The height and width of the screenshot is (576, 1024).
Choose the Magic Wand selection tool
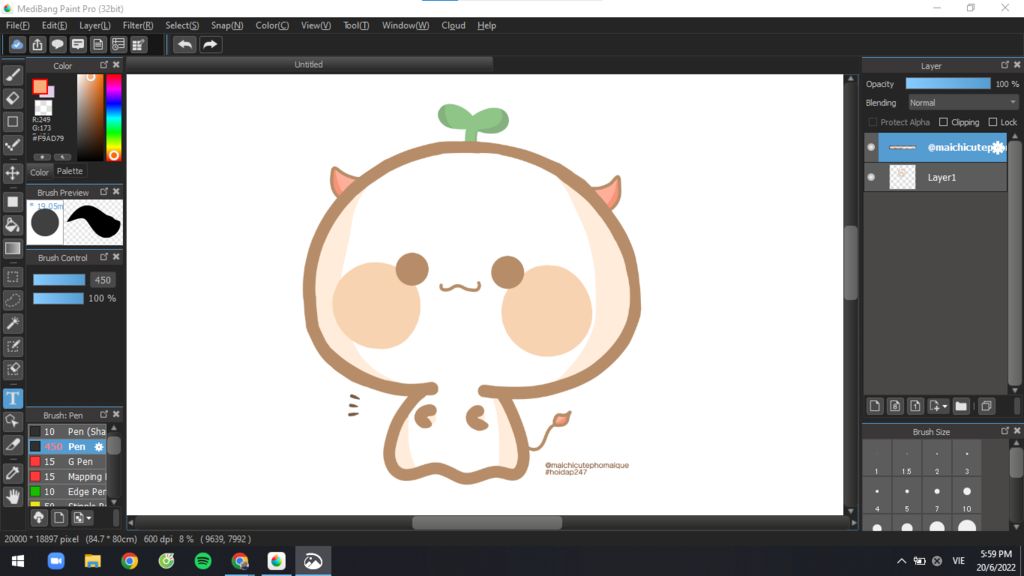coord(13,323)
